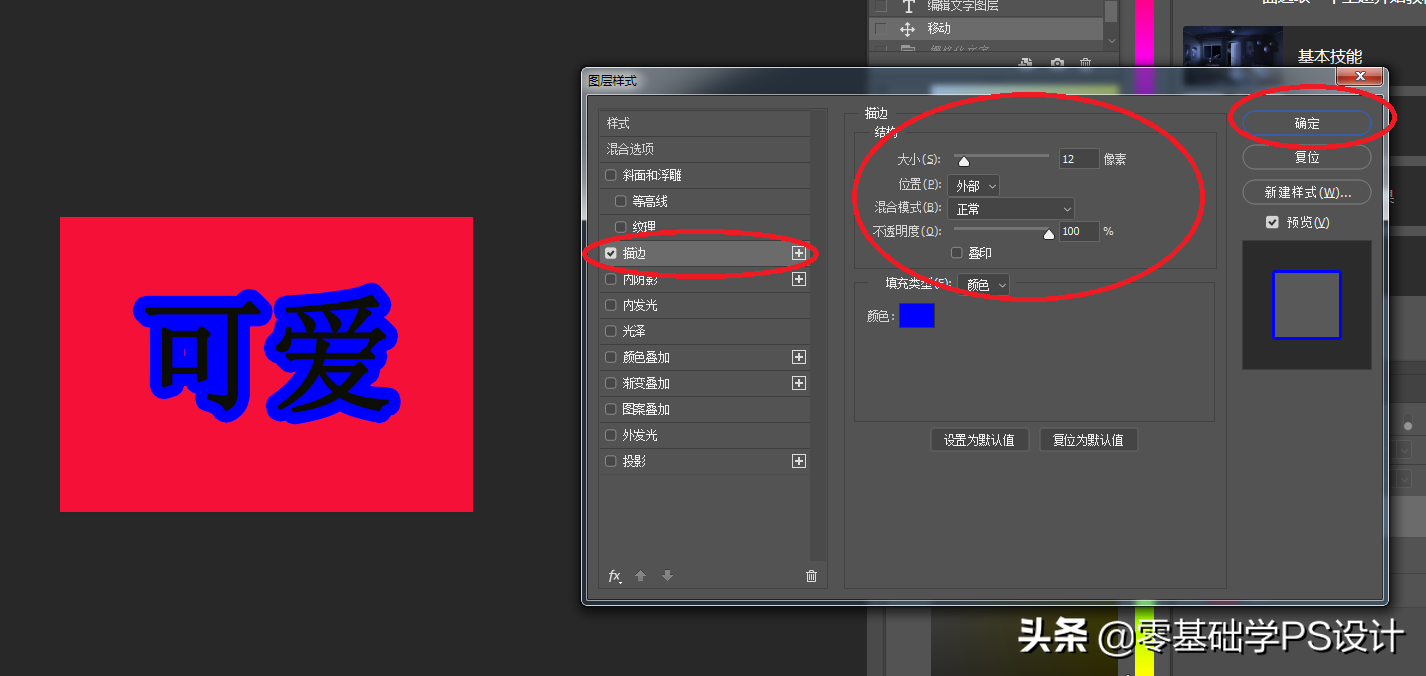Select the 图案叠加 row label
Image resolution: width=1426 pixels, height=676 pixels.
pos(646,409)
